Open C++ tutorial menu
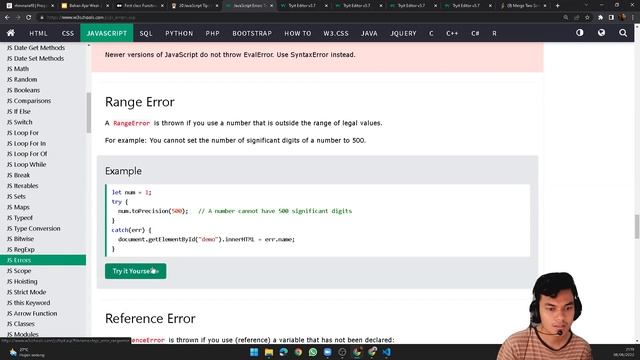Image resolution: width=640 pixels, height=360 pixels. point(452,33)
